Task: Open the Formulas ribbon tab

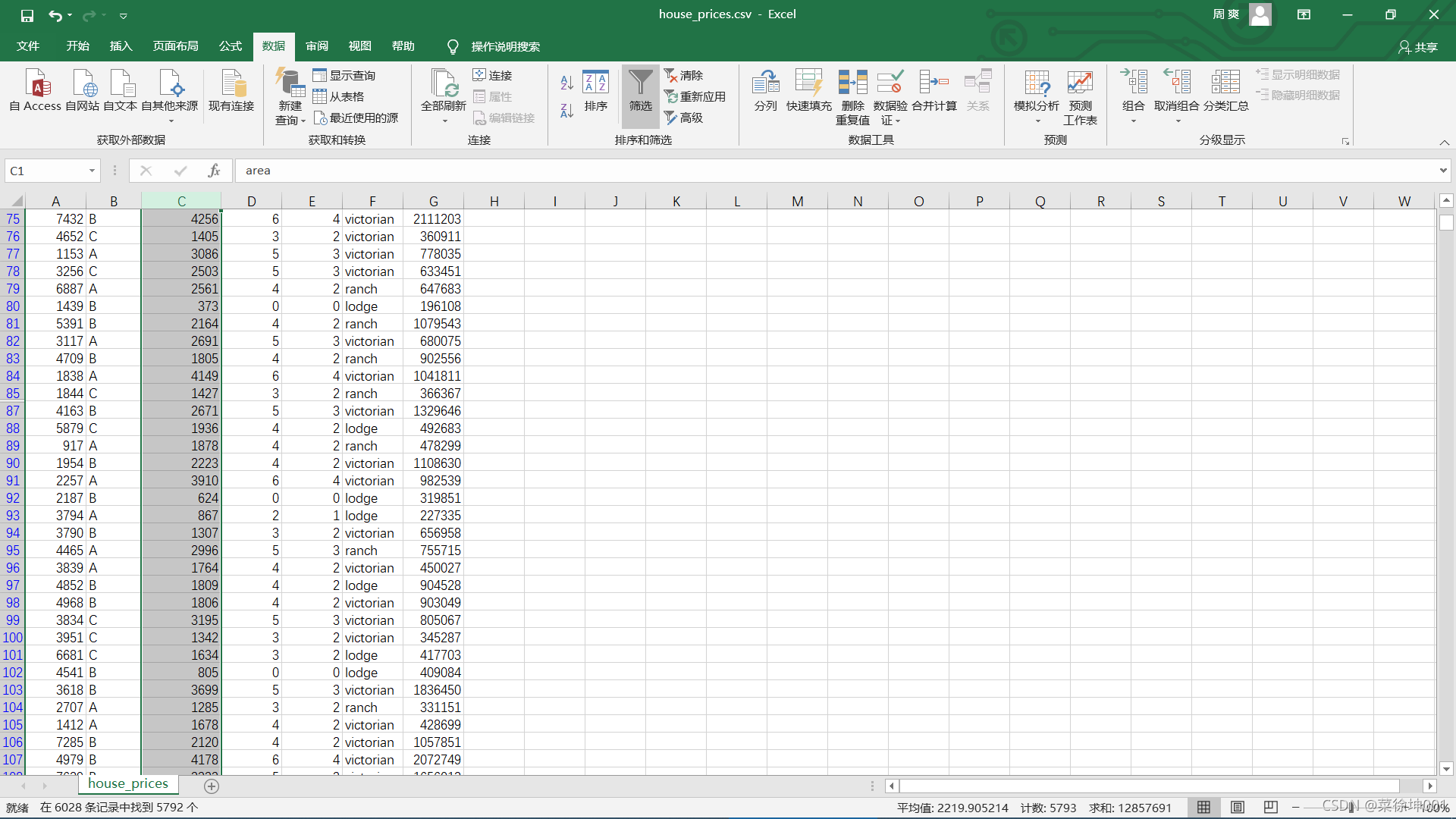Action: [230, 46]
